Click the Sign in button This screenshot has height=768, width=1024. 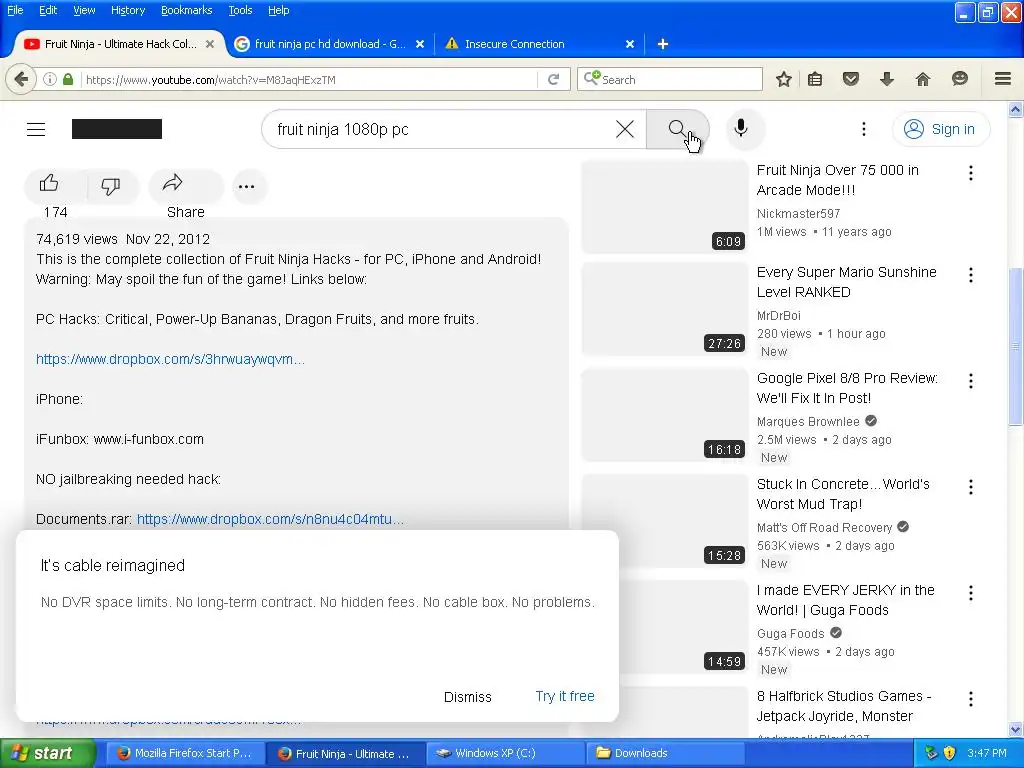[x=941, y=129]
